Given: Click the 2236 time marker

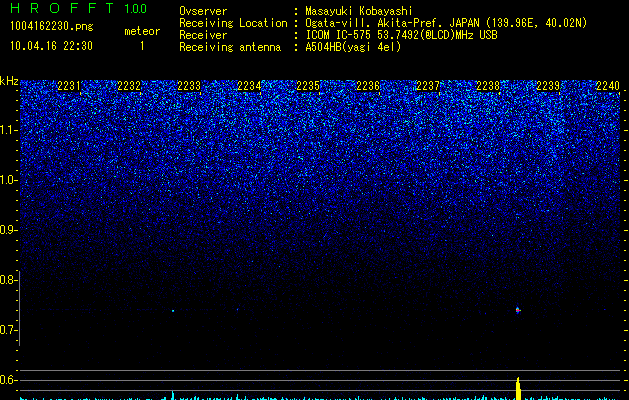Looking at the screenshot, I should tap(368, 86).
